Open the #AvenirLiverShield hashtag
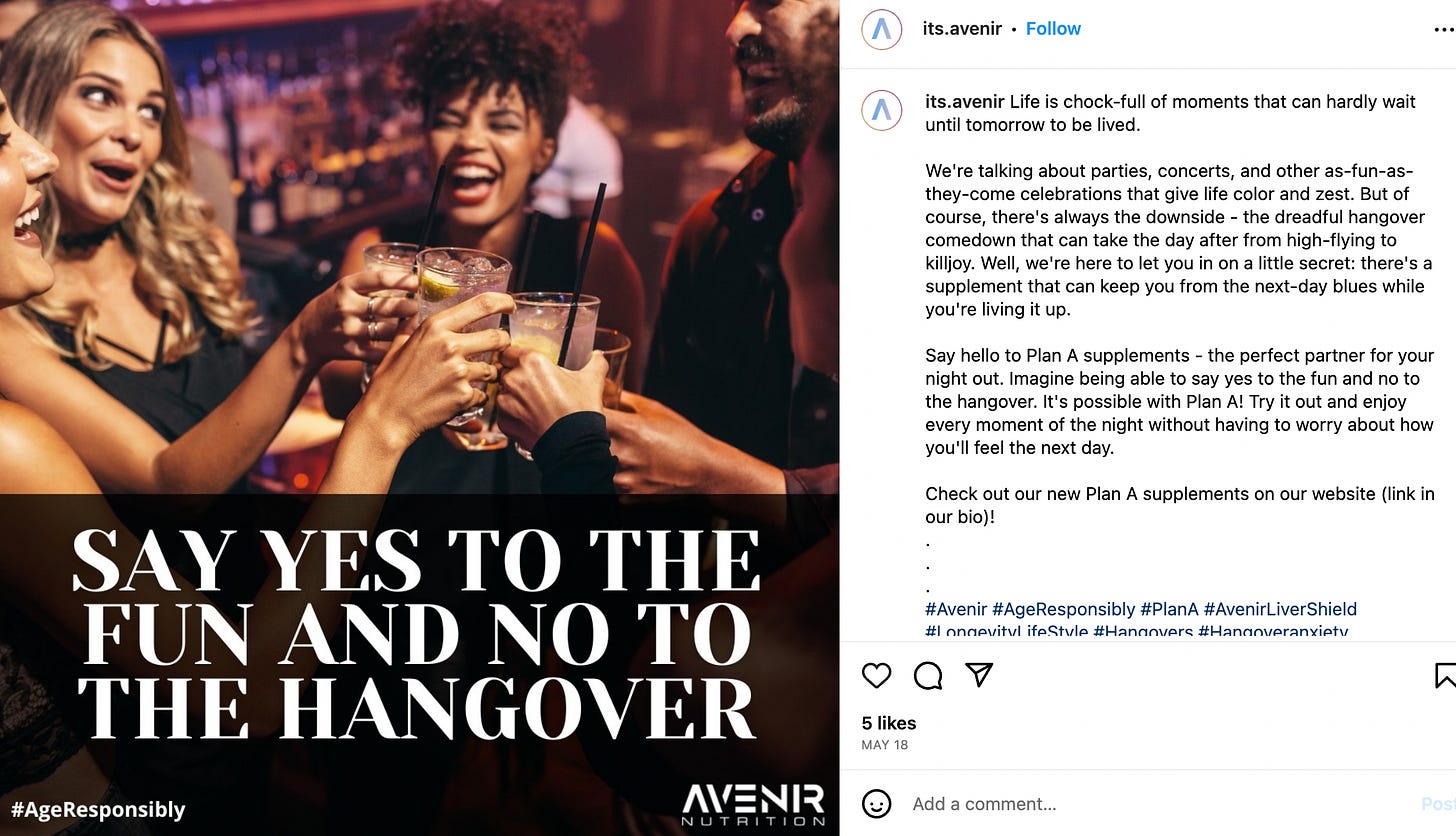The width and height of the screenshot is (1456, 836). [x=1280, y=609]
